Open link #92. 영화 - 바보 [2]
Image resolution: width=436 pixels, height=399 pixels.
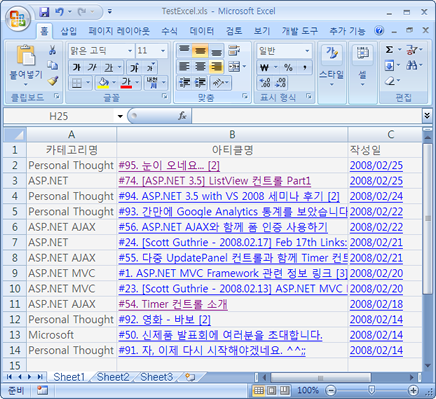click(164, 320)
